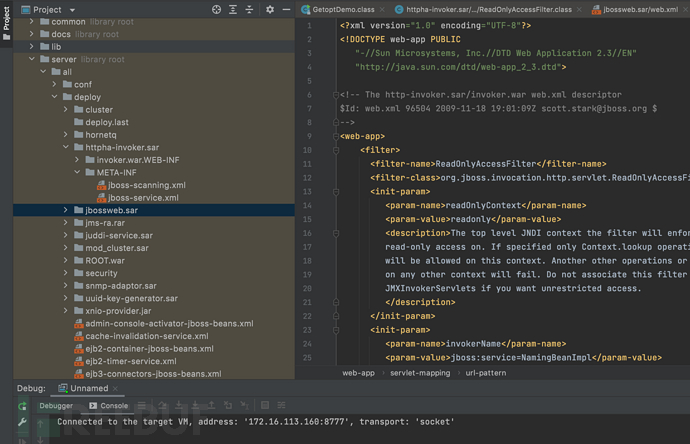The width and height of the screenshot is (690, 444).
Task: Switch to the ReadOnlyAccessFilter.class tab
Action: pos(488,9)
